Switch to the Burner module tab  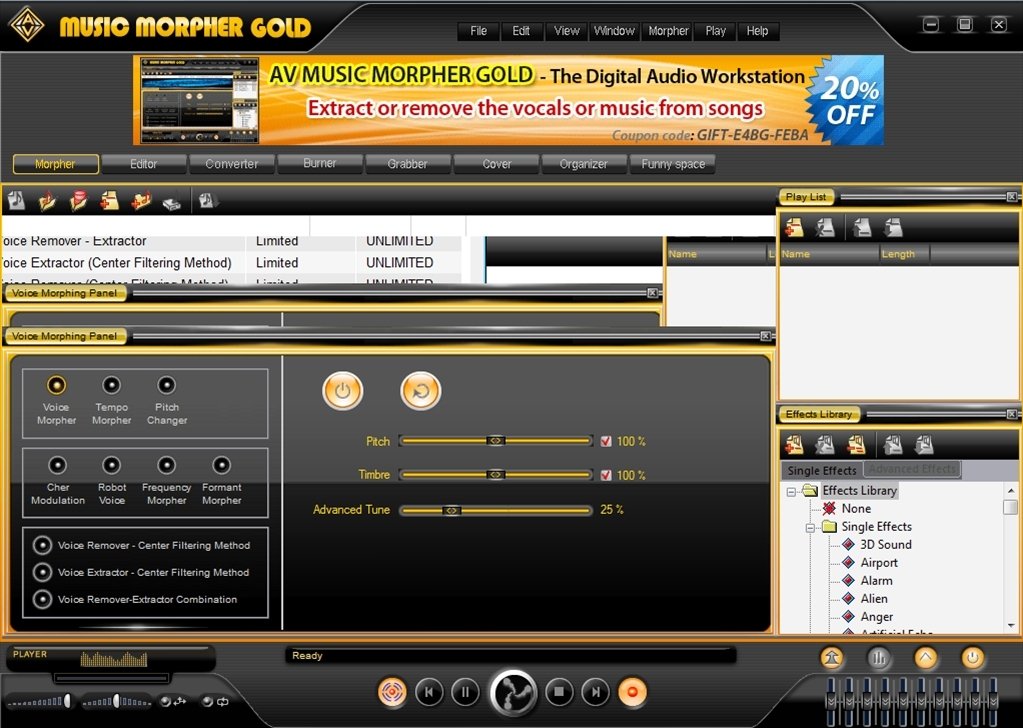pos(320,163)
